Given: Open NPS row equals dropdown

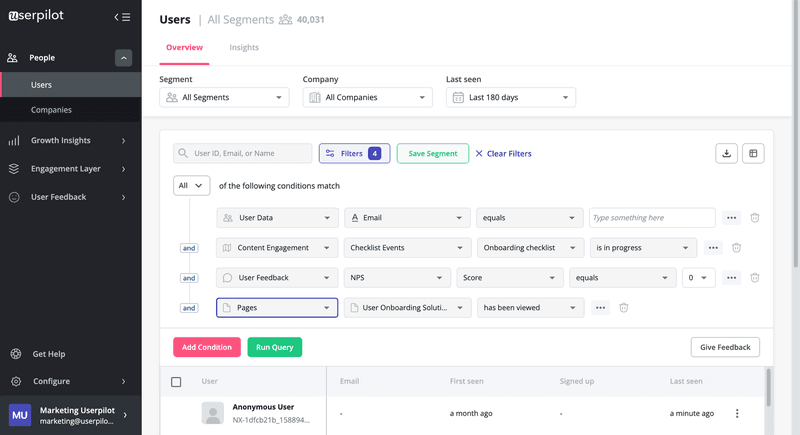Looking at the screenshot, I should (622, 278).
